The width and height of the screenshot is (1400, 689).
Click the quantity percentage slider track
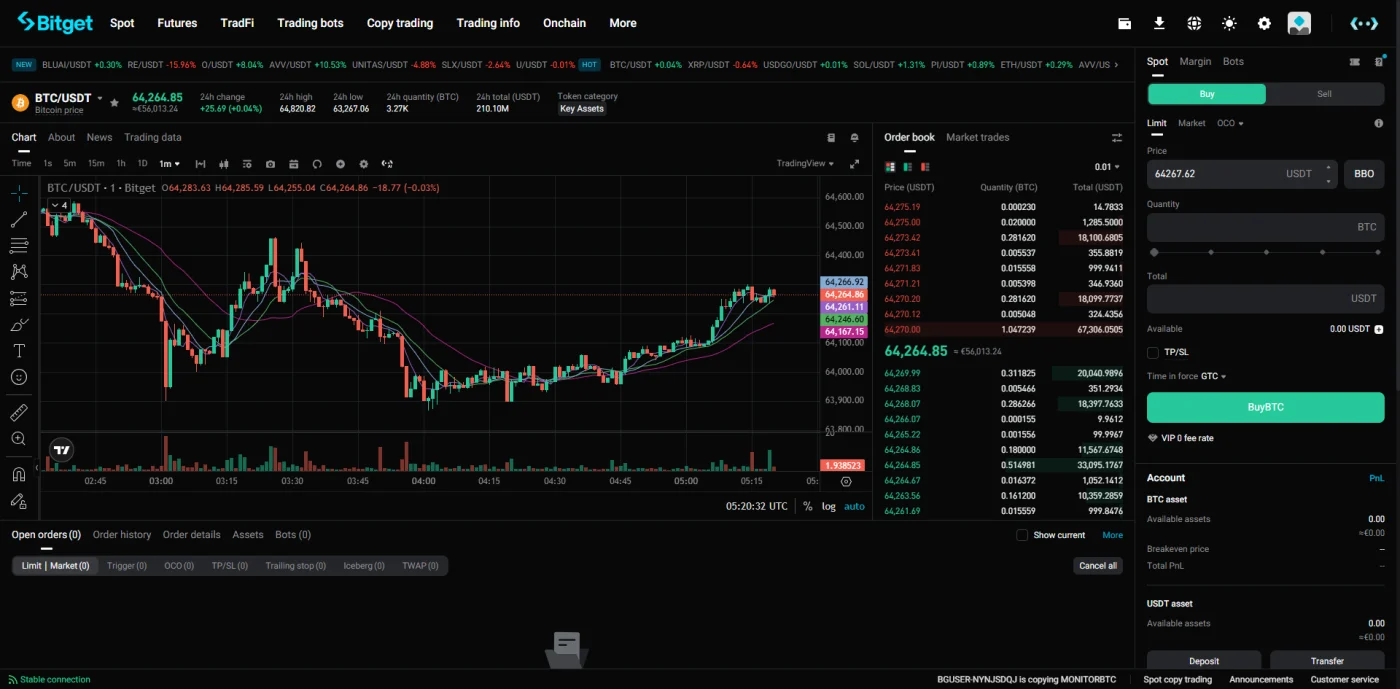click(1266, 252)
